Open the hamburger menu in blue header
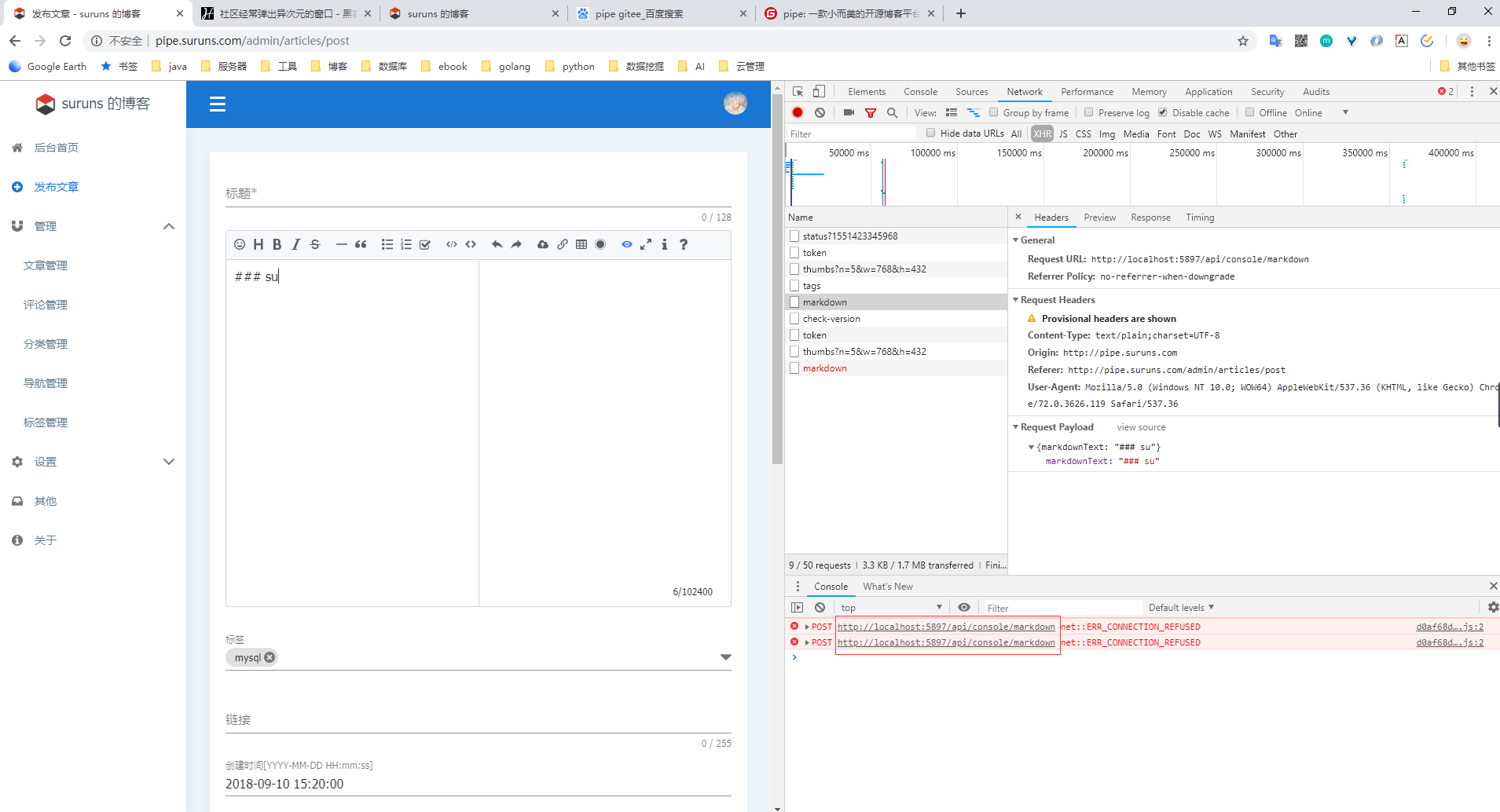Image resolution: width=1500 pixels, height=812 pixels. pyautogui.click(x=218, y=104)
